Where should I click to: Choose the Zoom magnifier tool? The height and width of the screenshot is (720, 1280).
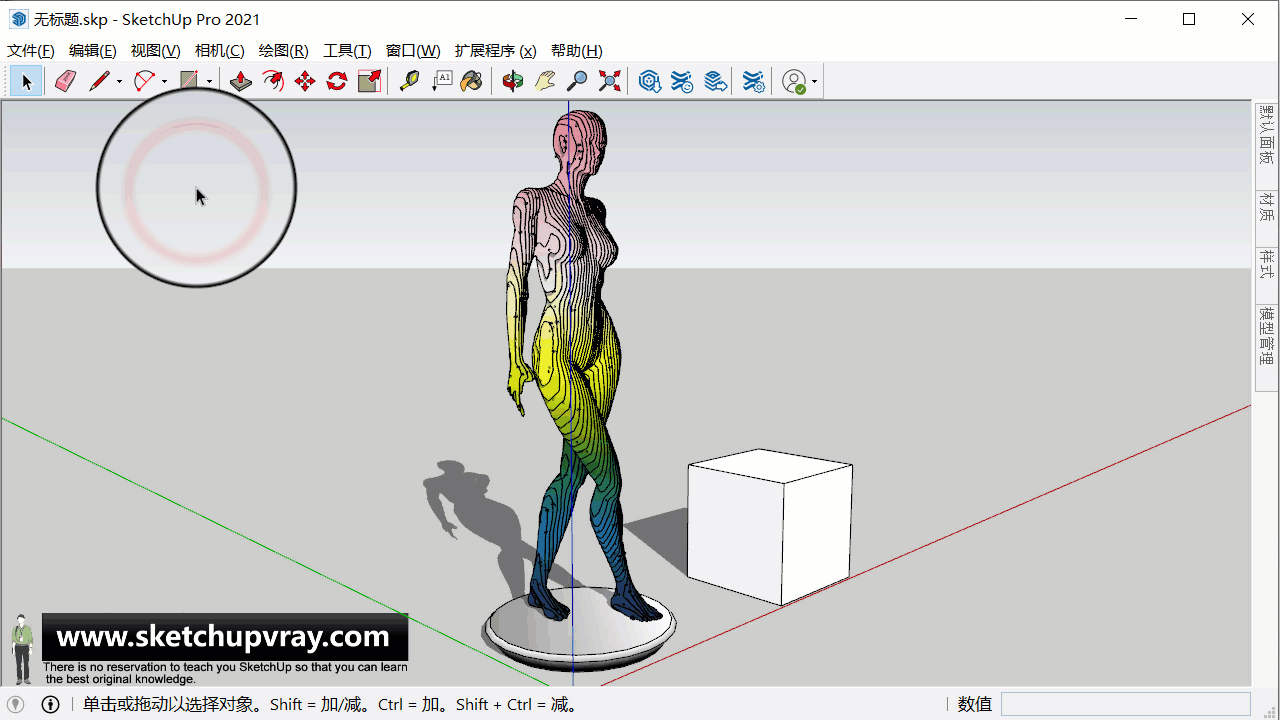click(x=577, y=81)
